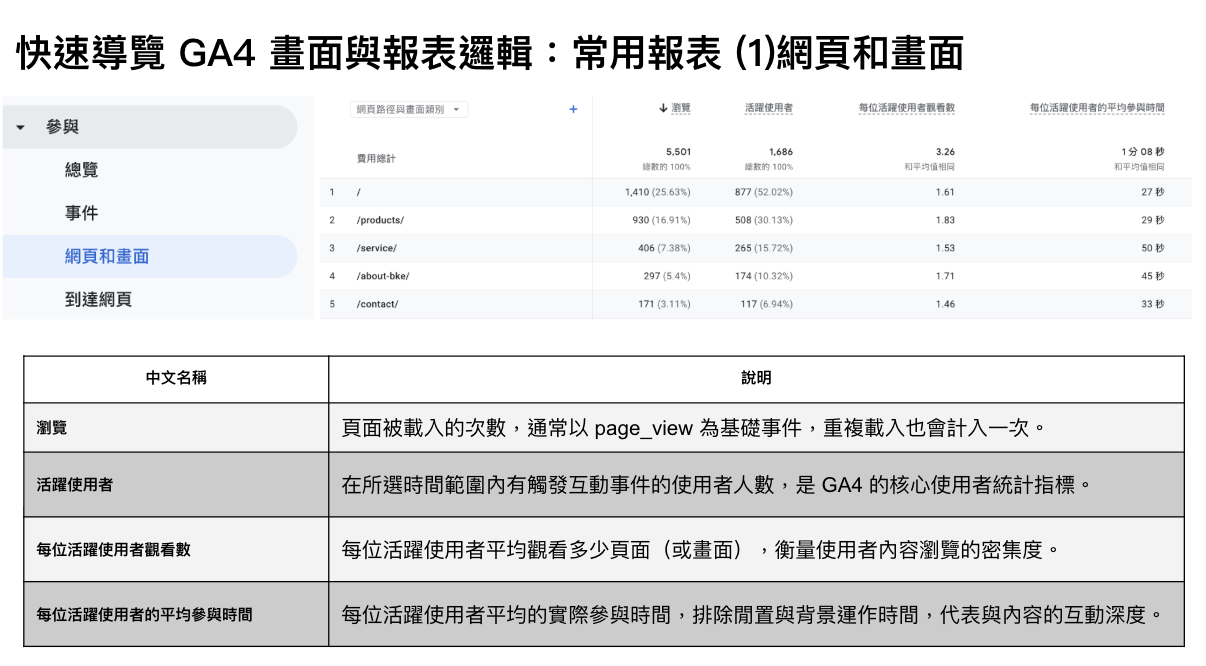Open the 事件 report
Screen dimensions: 1206x666
[x=82, y=213]
